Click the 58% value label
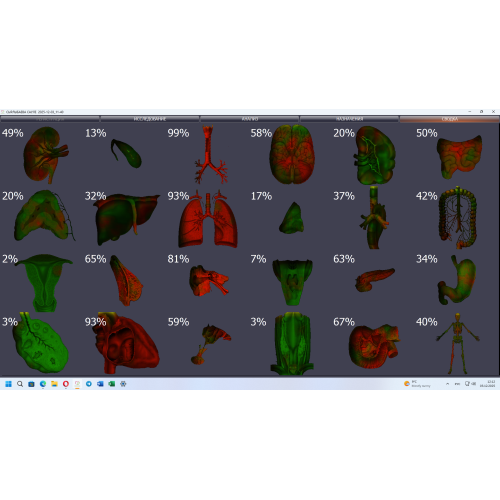 (x=261, y=133)
